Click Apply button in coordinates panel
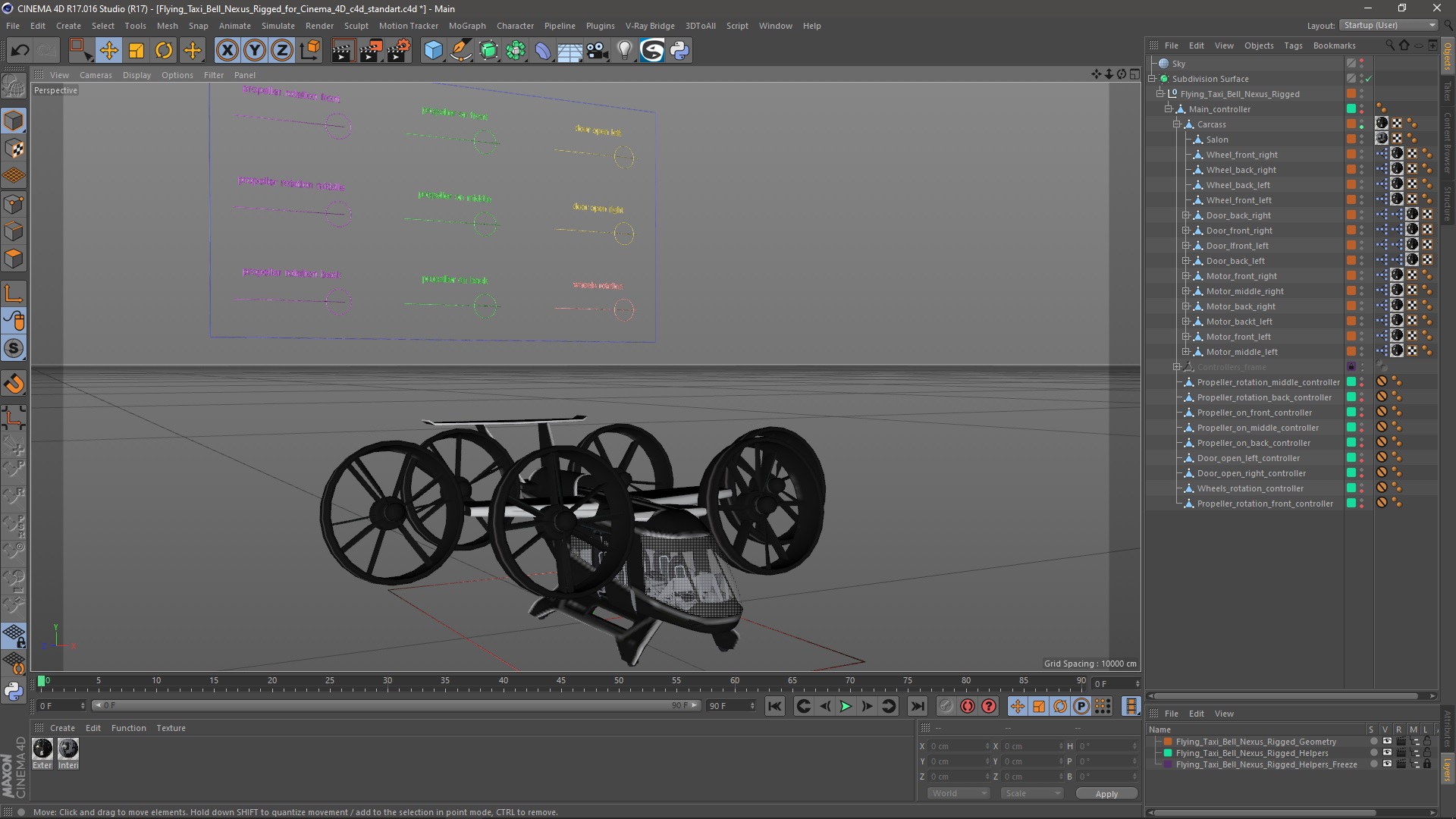Image resolution: width=1456 pixels, height=819 pixels. tap(1106, 793)
